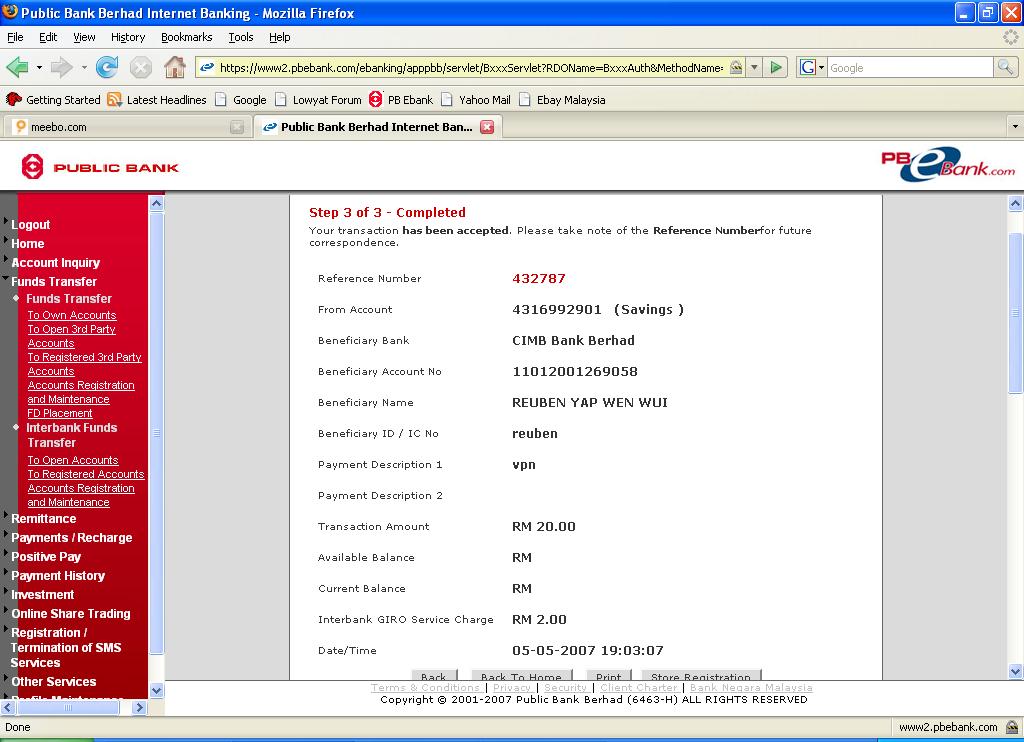Click Terms & Conditions footer link
1024x742 pixels.
(x=425, y=687)
